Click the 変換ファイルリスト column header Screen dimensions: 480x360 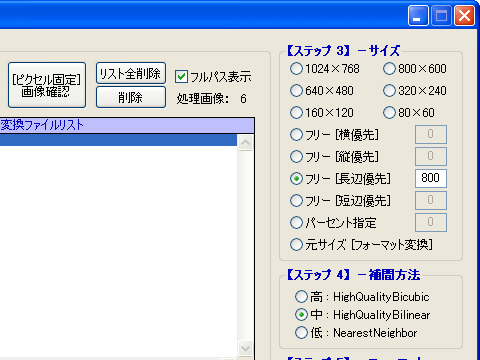127,125
